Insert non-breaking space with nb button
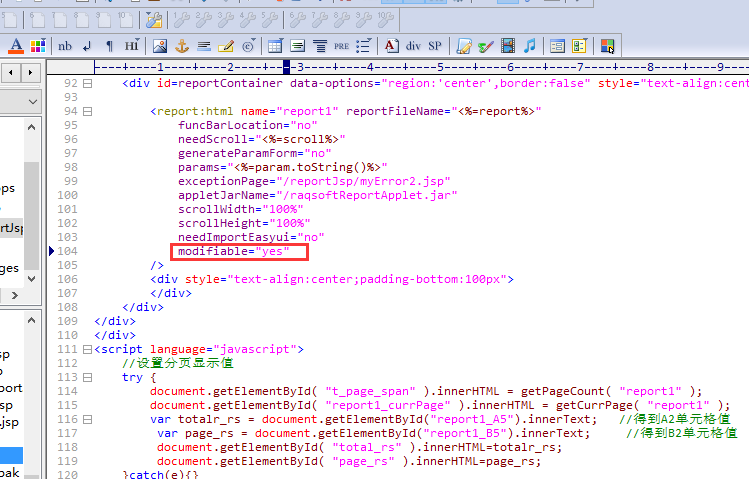 pos(65,45)
